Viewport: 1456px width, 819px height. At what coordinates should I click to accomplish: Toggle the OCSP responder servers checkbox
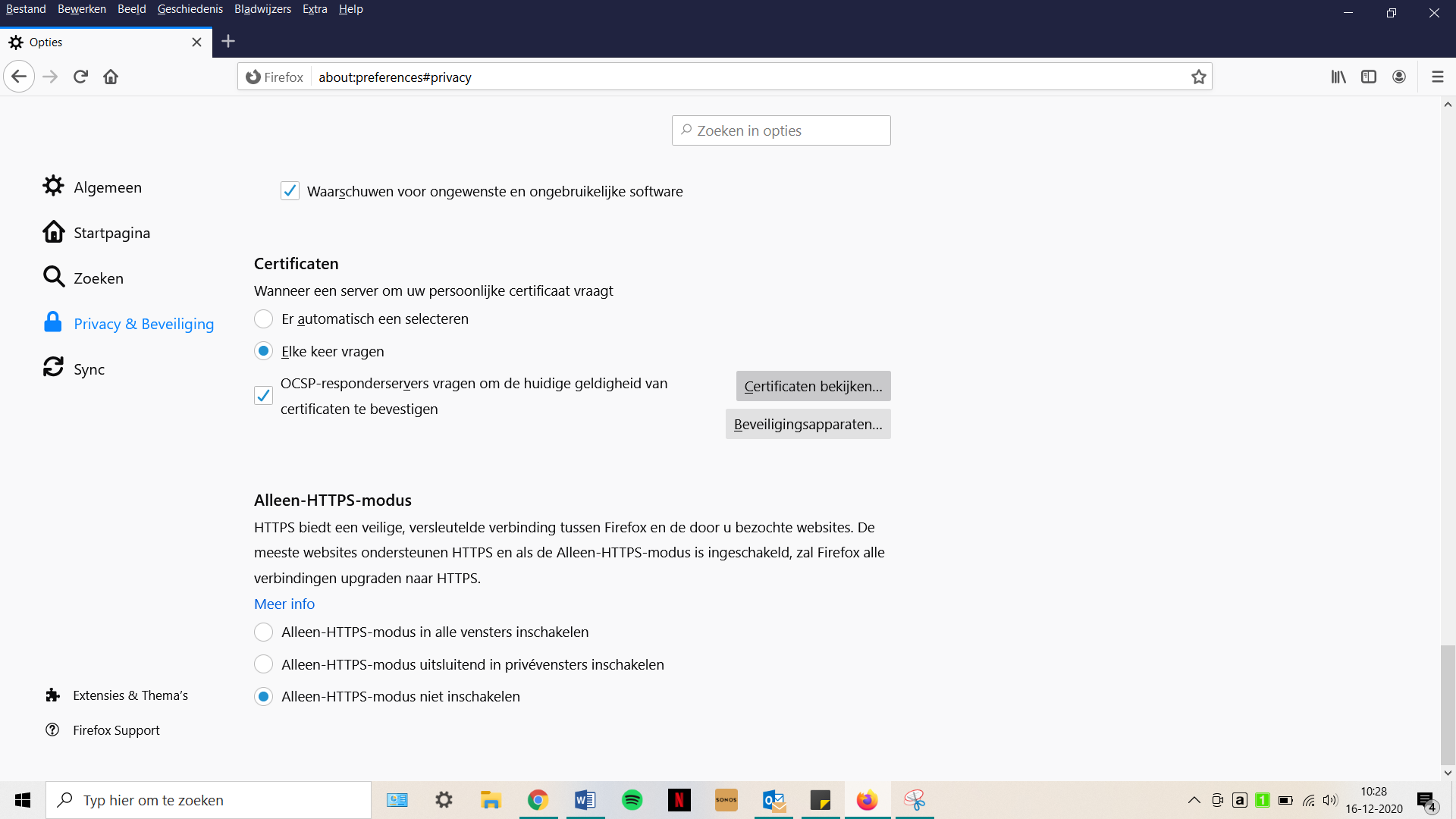pyautogui.click(x=263, y=396)
